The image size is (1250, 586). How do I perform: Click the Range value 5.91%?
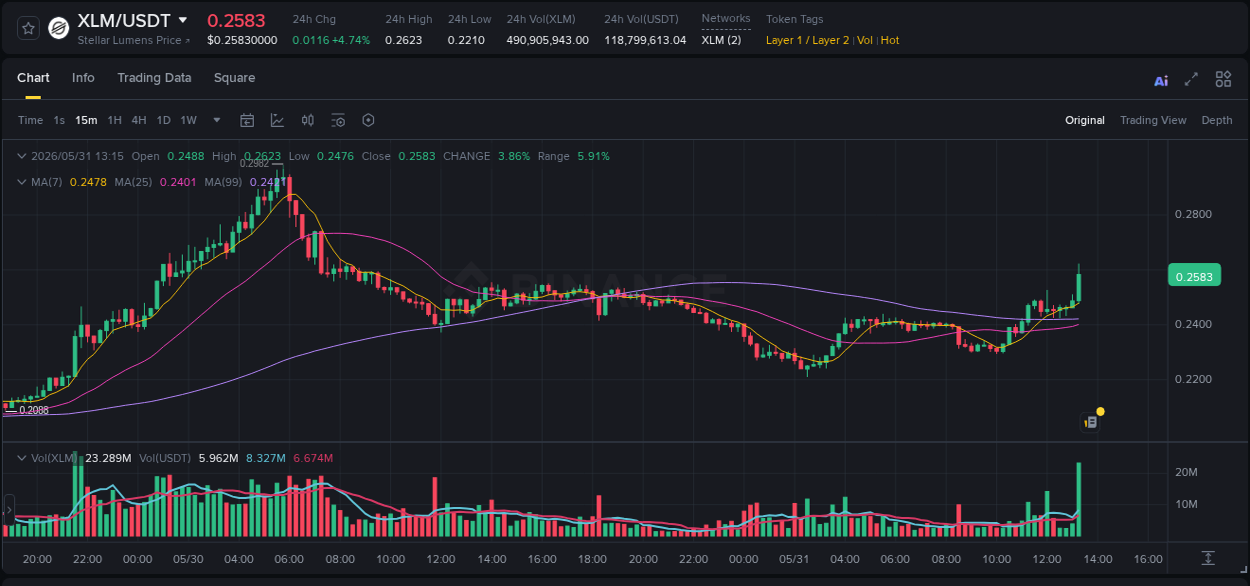[x=593, y=156]
